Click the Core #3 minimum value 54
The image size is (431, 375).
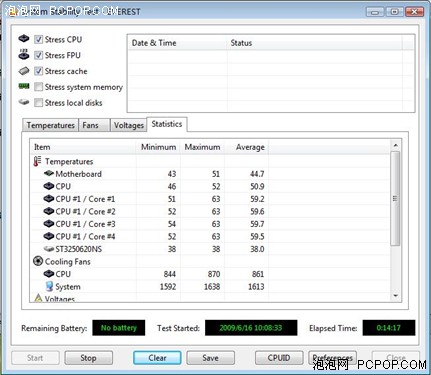[172, 224]
